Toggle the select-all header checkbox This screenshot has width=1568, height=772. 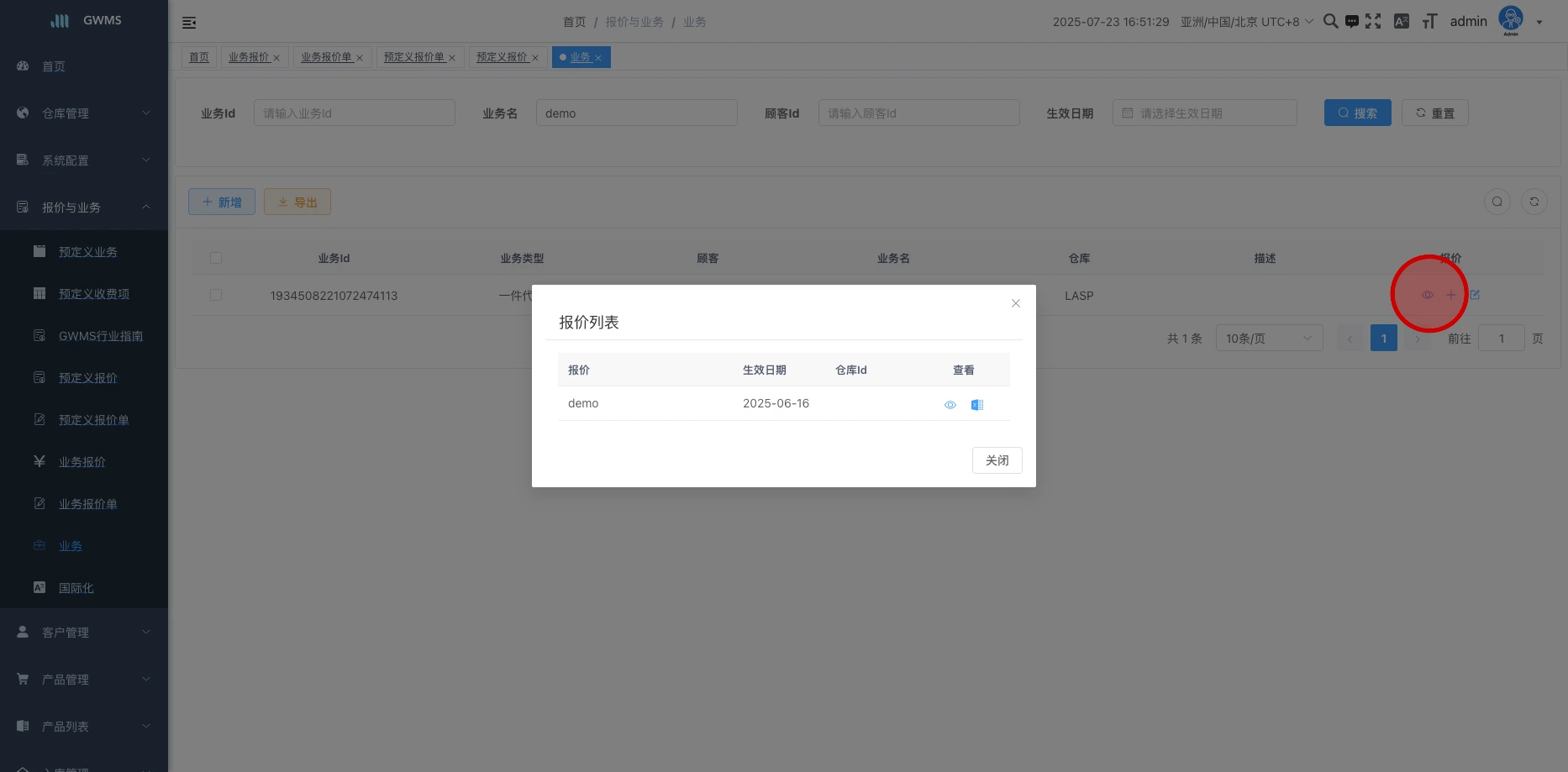pyautogui.click(x=216, y=258)
